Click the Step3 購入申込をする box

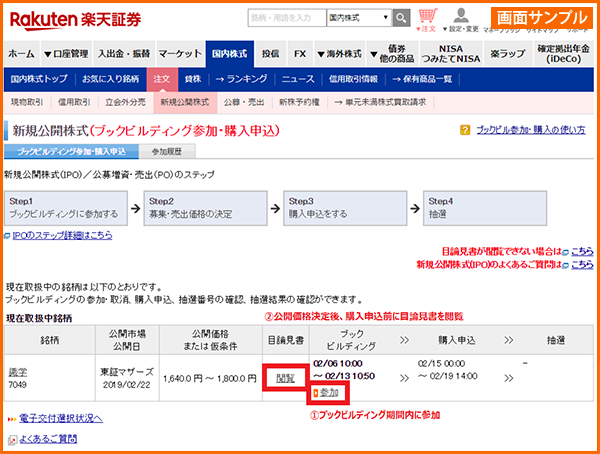[x=345, y=208]
